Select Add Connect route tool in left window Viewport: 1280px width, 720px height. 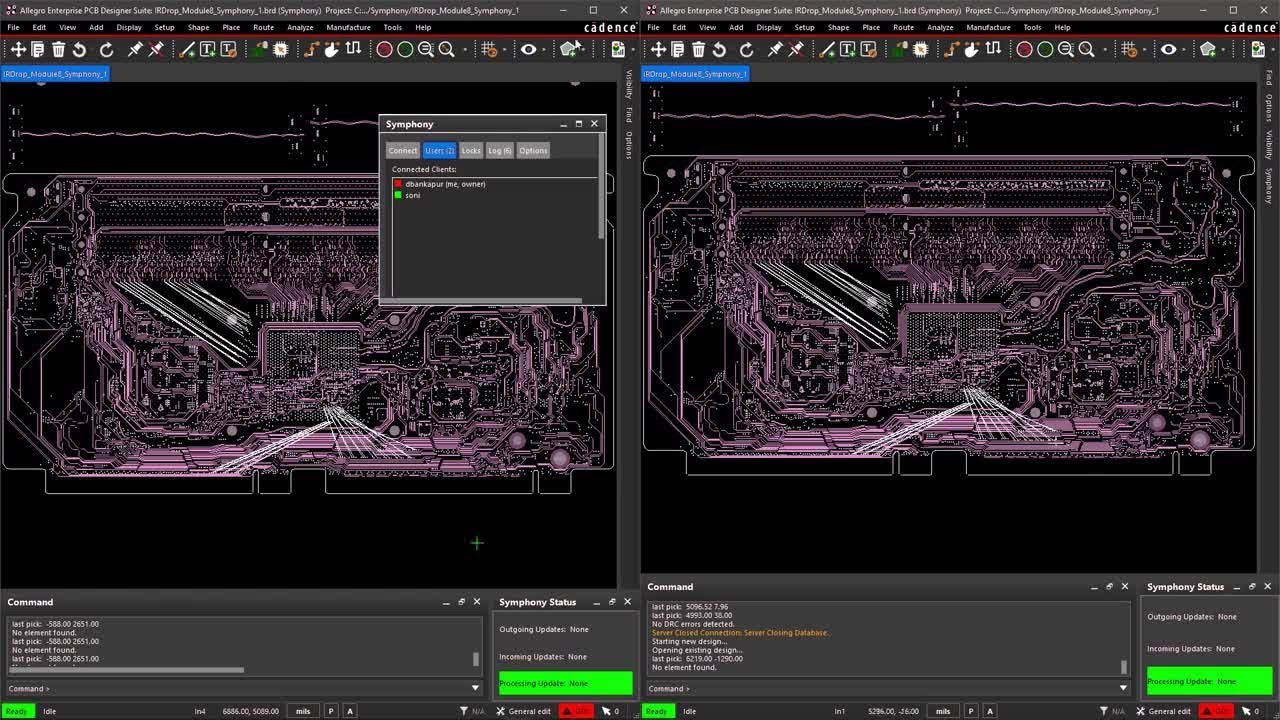click(x=310, y=49)
